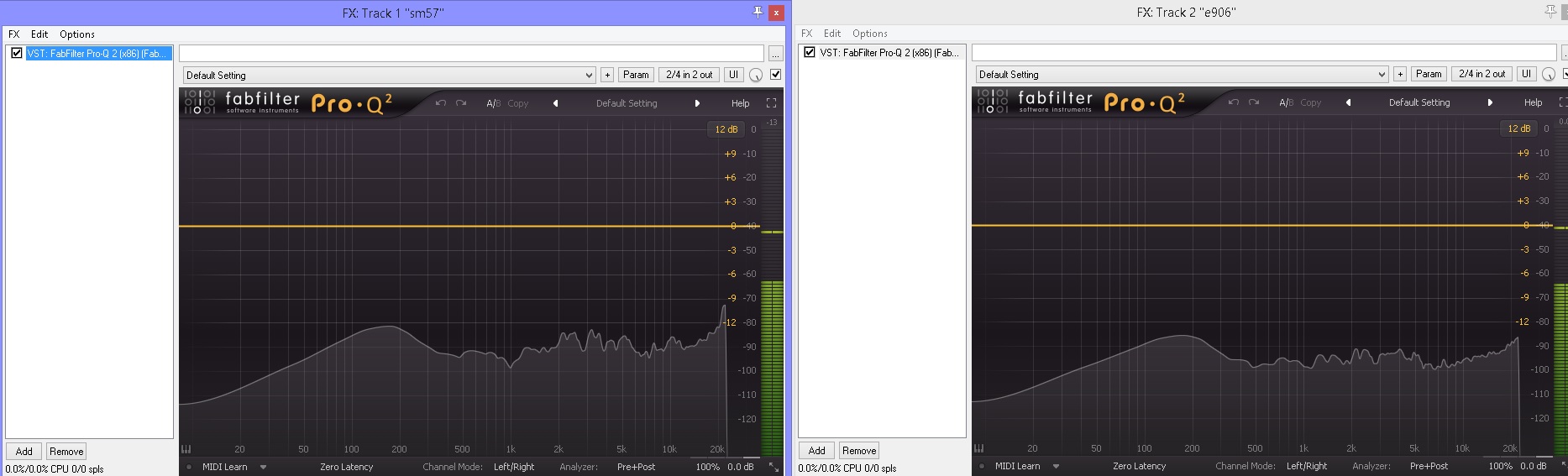Click the resize corner icon in sm57 Pro-Q 2
Viewport: 1568px width, 476px height.
point(774,468)
